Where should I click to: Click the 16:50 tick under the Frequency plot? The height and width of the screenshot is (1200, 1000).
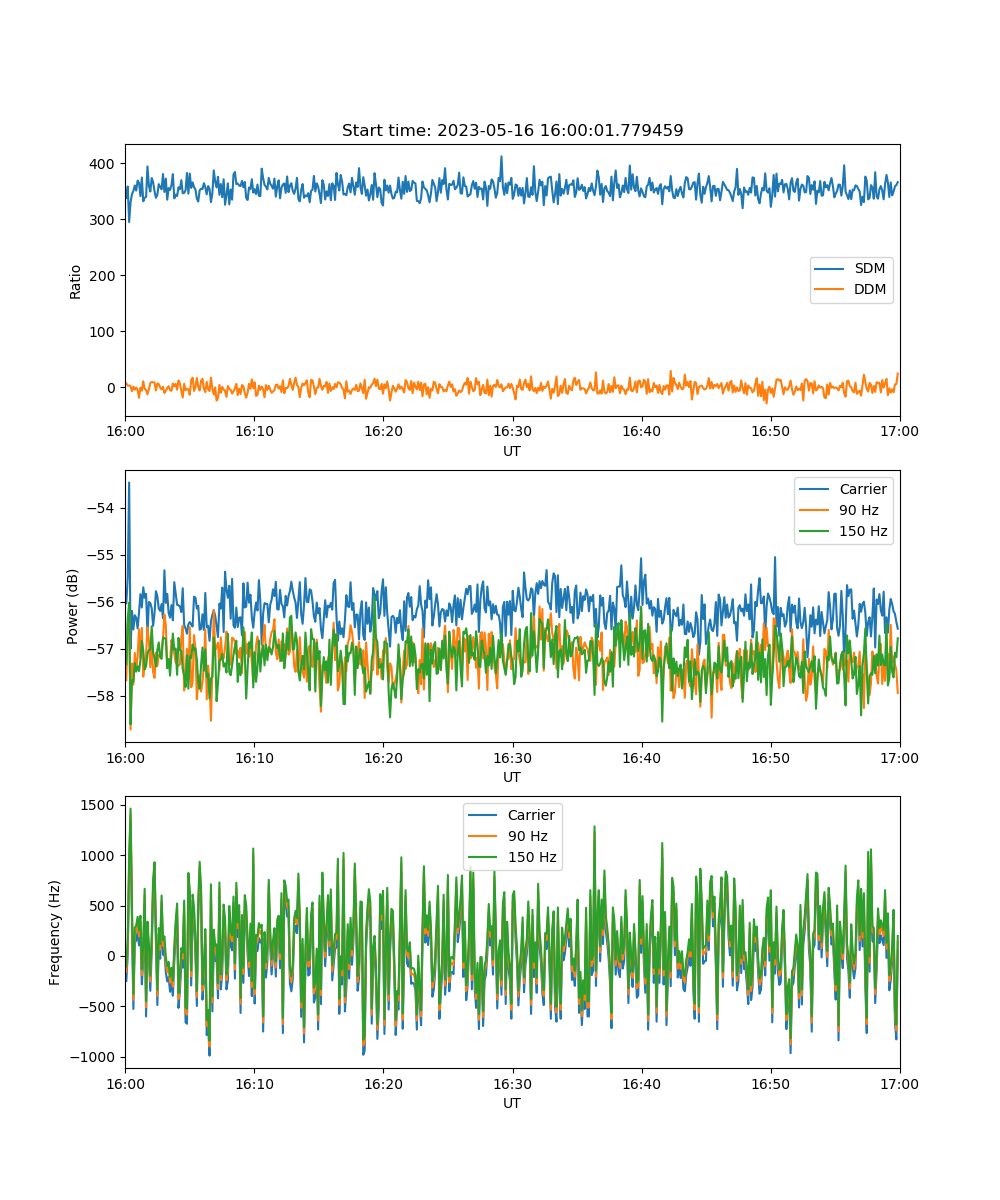pyautogui.click(x=771, y=1084)
